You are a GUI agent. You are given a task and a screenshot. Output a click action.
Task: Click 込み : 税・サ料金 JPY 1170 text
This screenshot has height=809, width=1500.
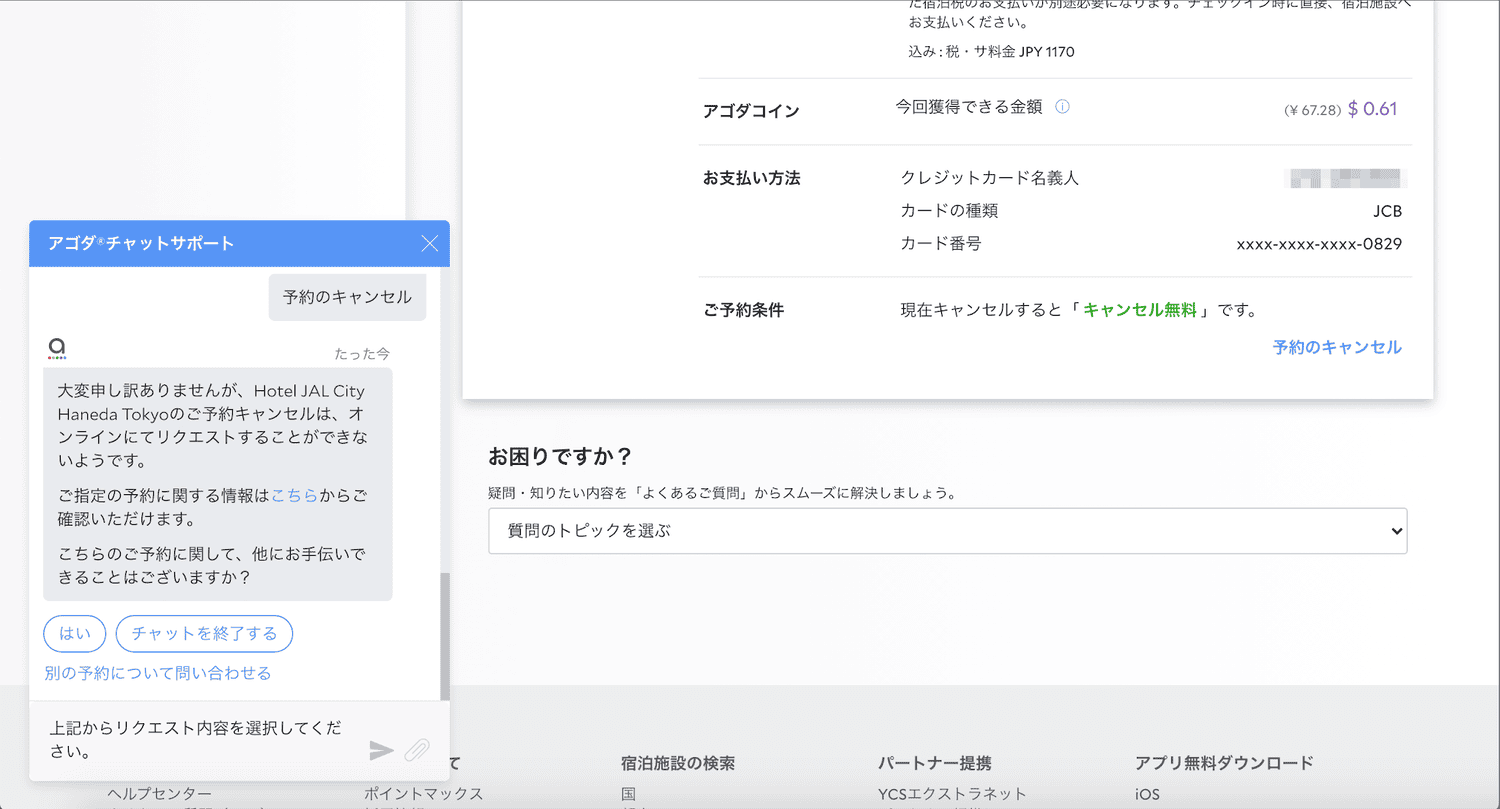click(x=990, y=51)
